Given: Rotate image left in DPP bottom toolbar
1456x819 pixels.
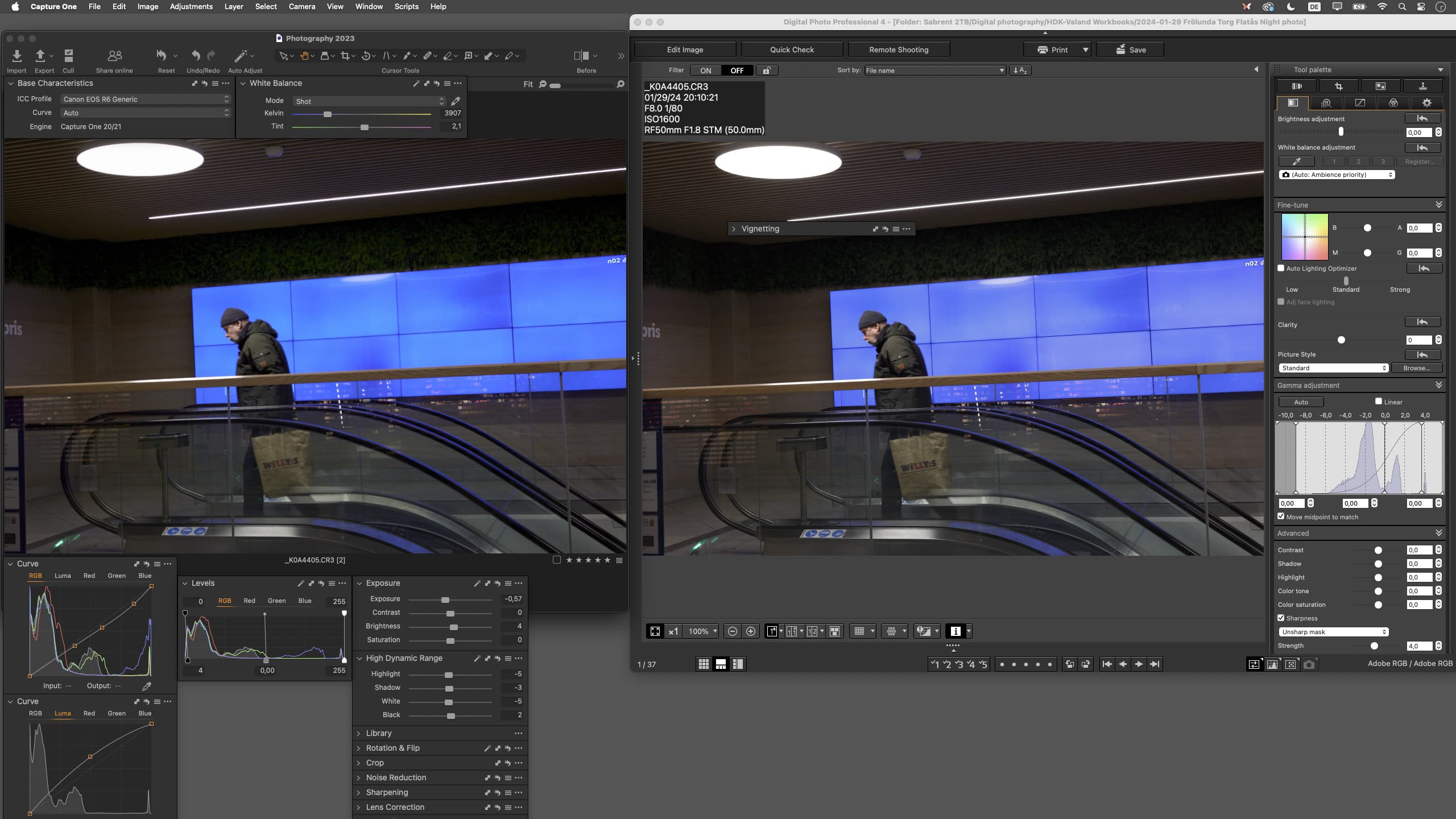Looking at the screenshot, I should (1069, 664).
